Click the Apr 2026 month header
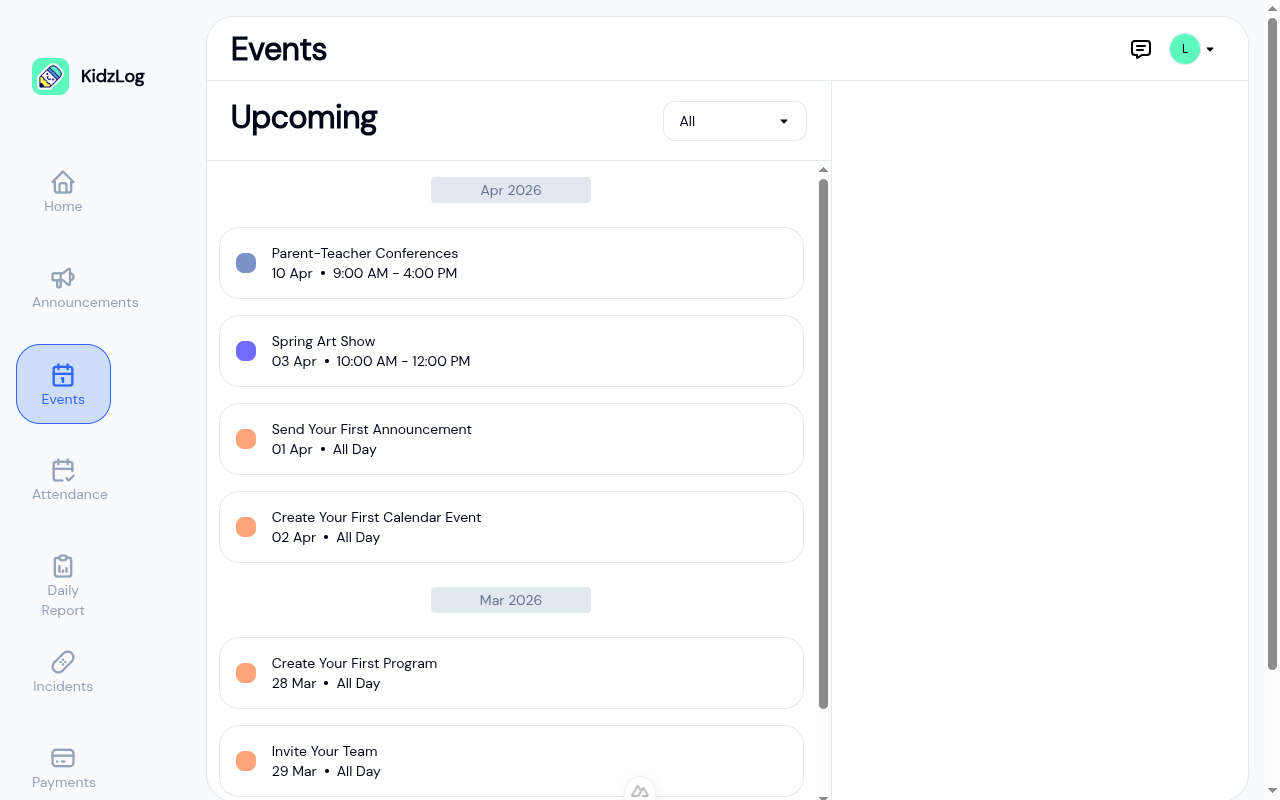 [511, 190]
